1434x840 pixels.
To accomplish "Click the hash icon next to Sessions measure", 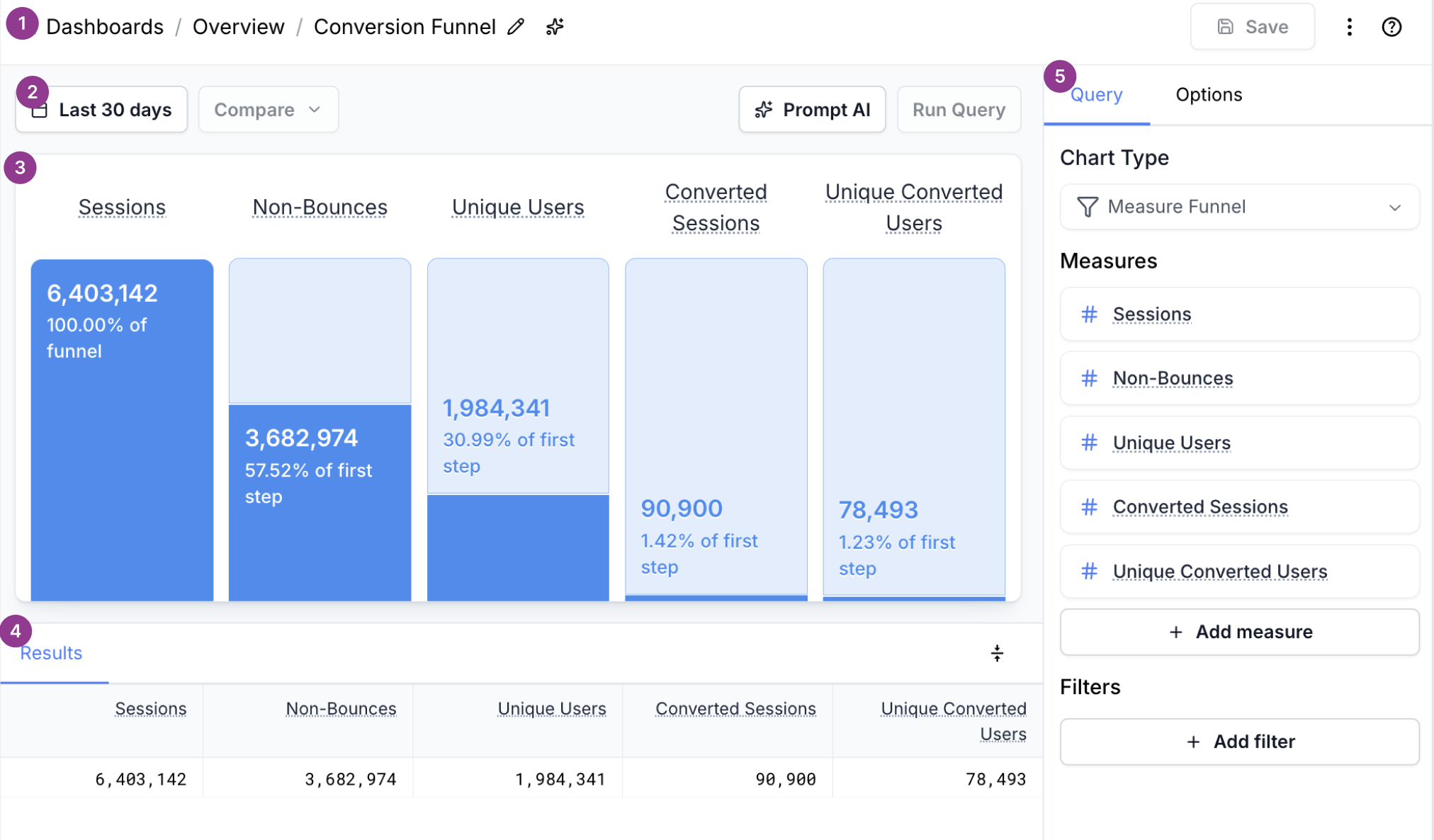I will click(1089, 314).
